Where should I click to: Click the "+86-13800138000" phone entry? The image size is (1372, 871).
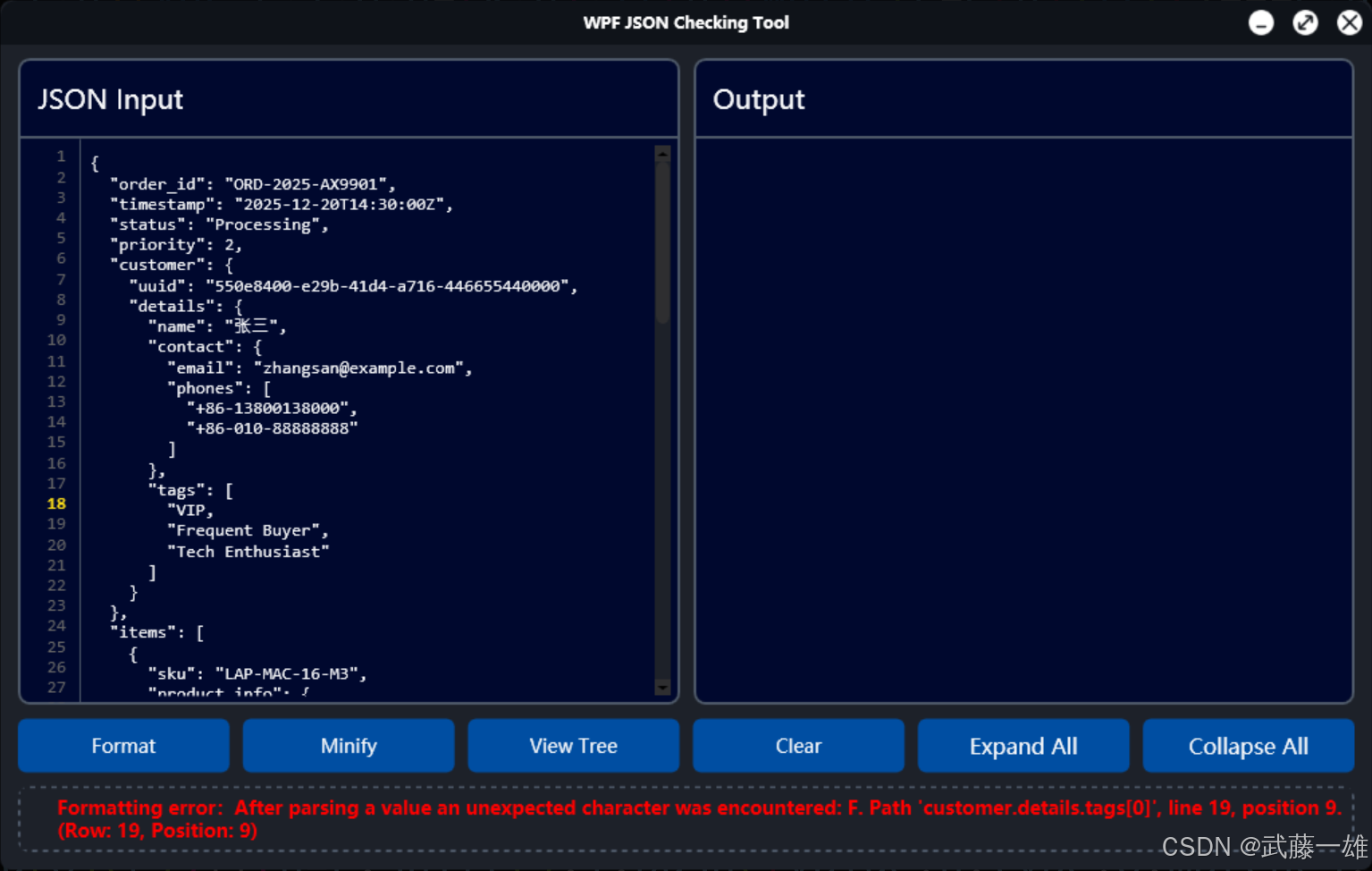272,409
